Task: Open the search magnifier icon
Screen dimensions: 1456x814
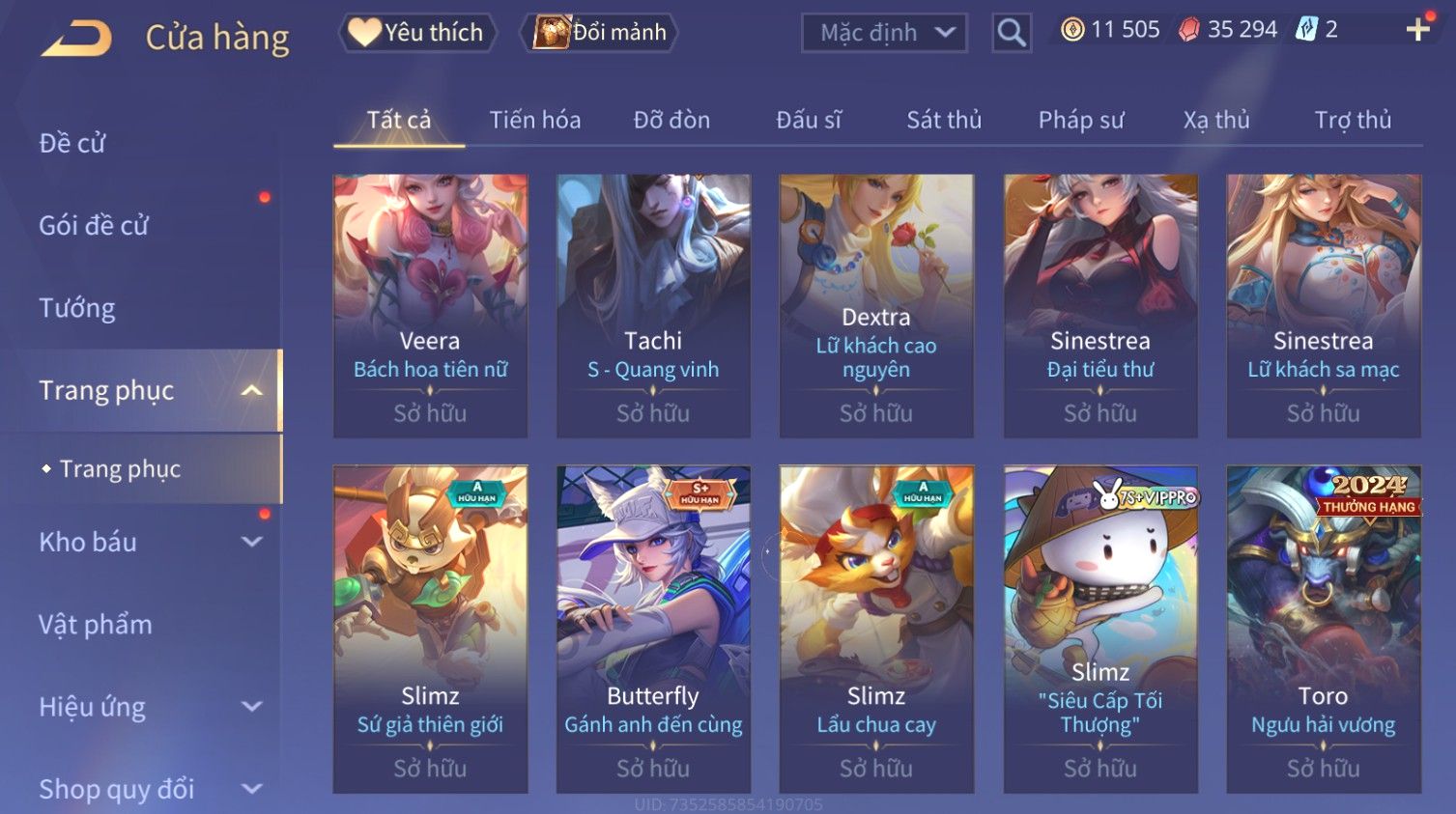Action: [x=1012, y=33]
